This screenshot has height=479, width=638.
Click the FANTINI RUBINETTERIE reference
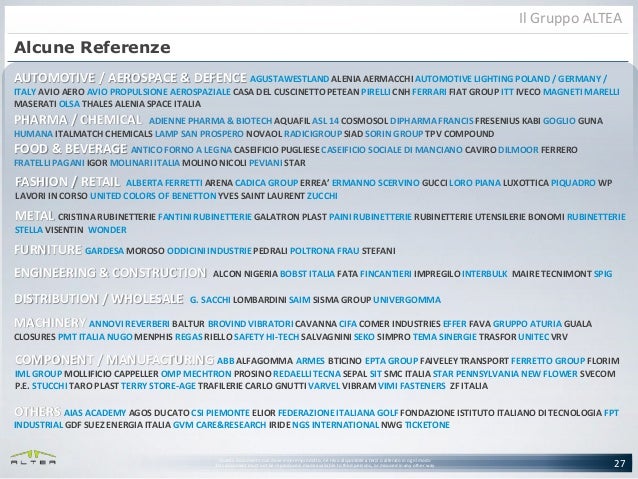click(x=205, y=217)
